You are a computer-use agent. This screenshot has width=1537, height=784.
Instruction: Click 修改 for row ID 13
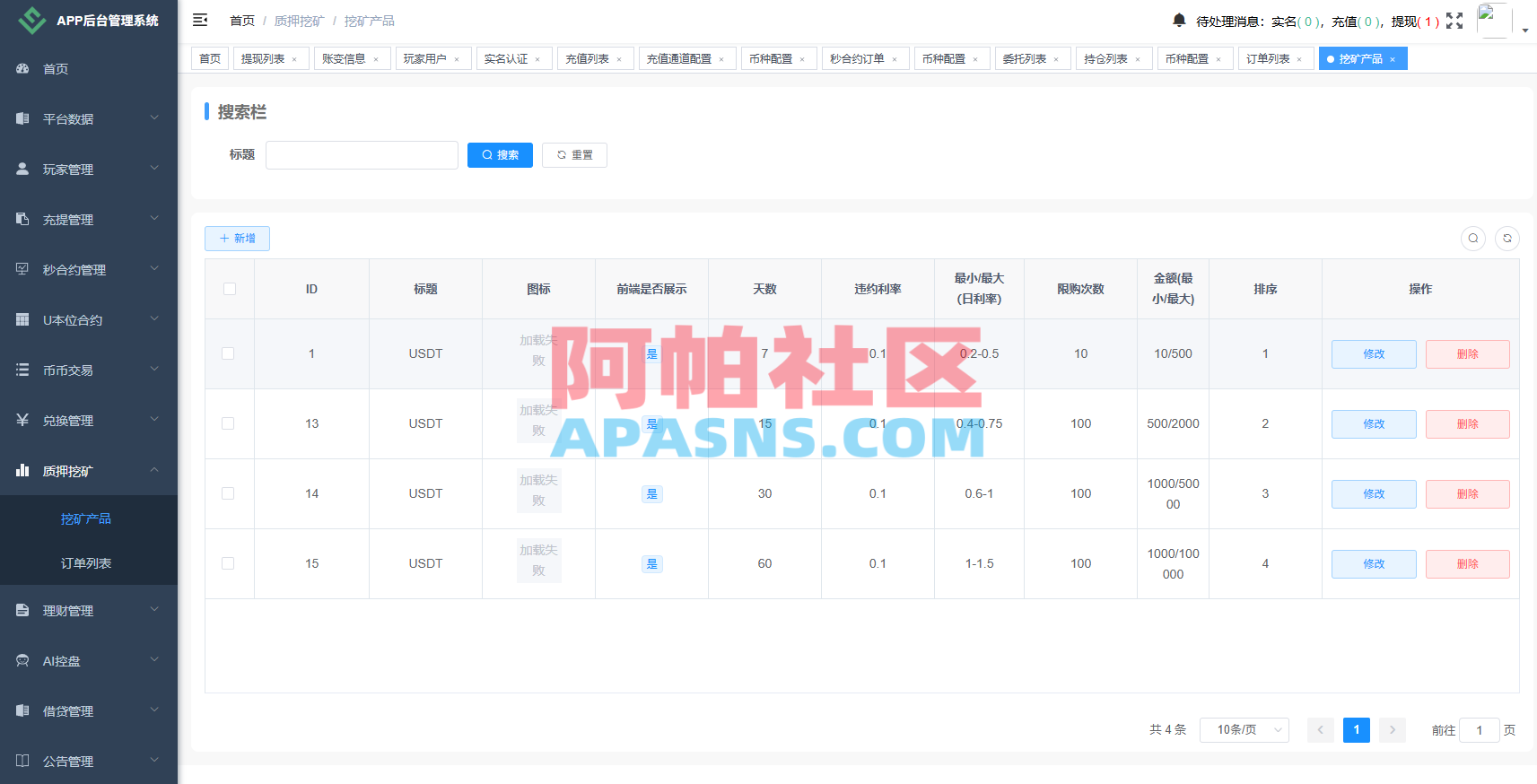point(1374,424)
